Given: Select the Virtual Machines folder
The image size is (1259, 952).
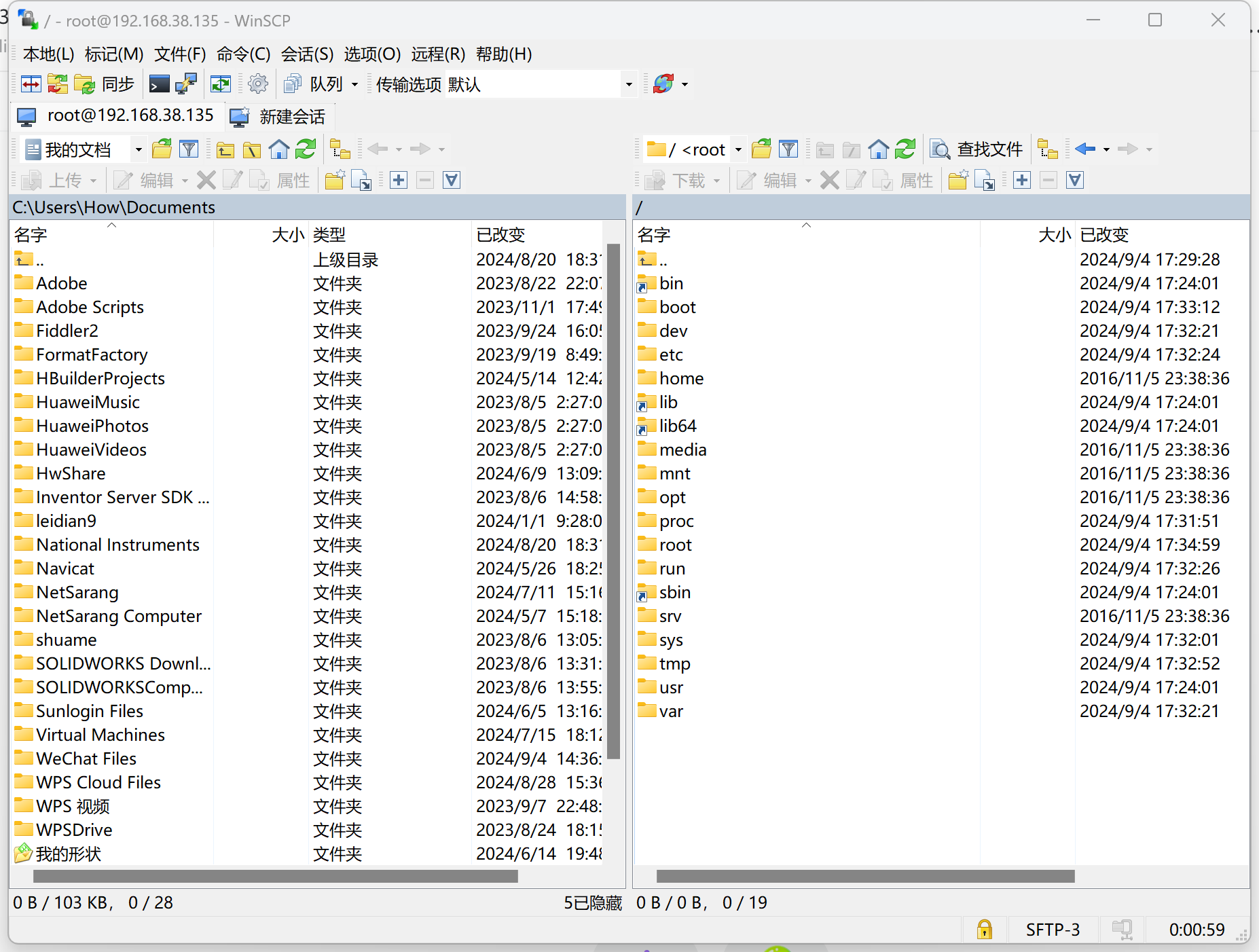Looking at the screenshot, I should (x=101, y=735).
